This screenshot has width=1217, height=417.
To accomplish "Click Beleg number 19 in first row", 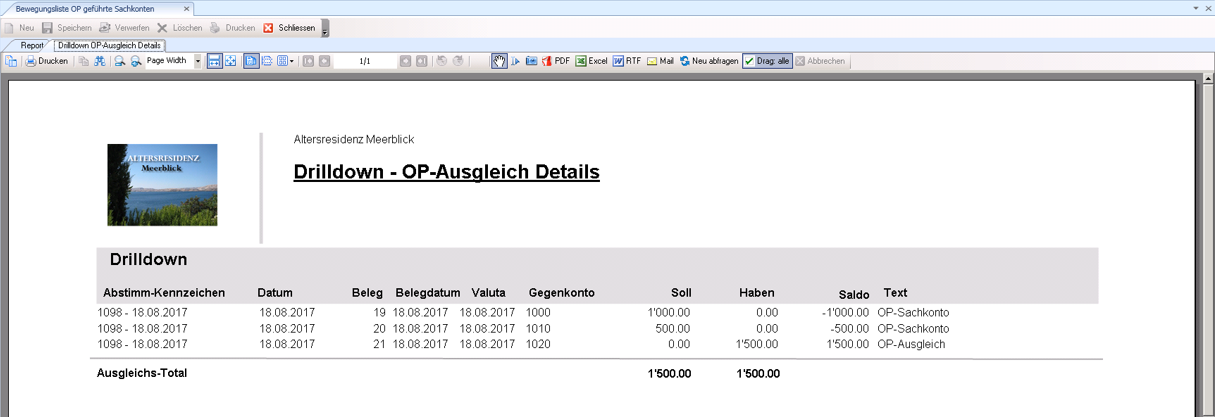I will click(x=378, y=313).
